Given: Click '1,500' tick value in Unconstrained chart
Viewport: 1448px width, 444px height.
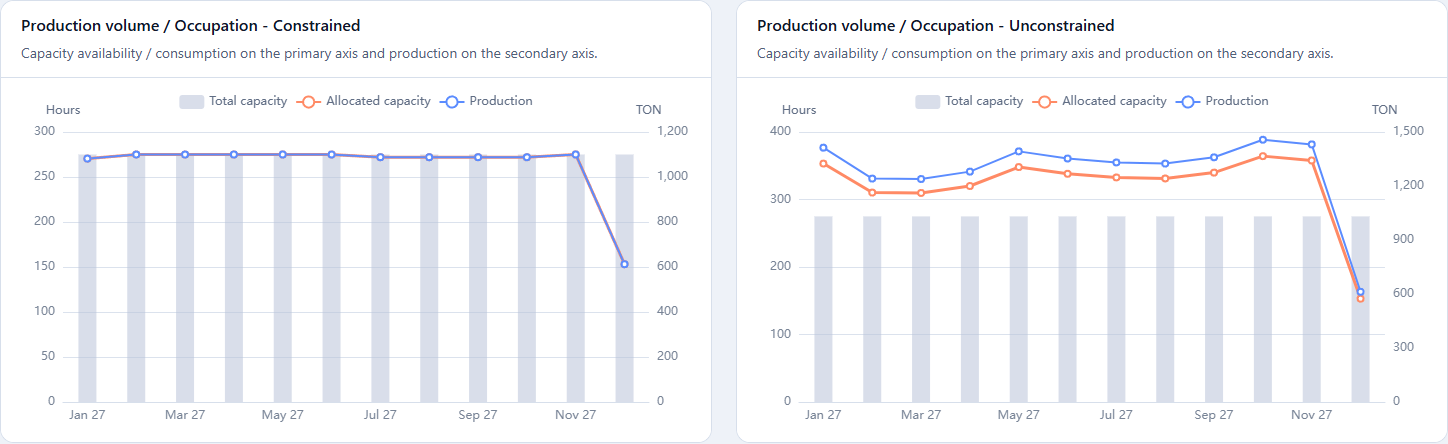Looking at the screenshot, I should coord(1407,132).
